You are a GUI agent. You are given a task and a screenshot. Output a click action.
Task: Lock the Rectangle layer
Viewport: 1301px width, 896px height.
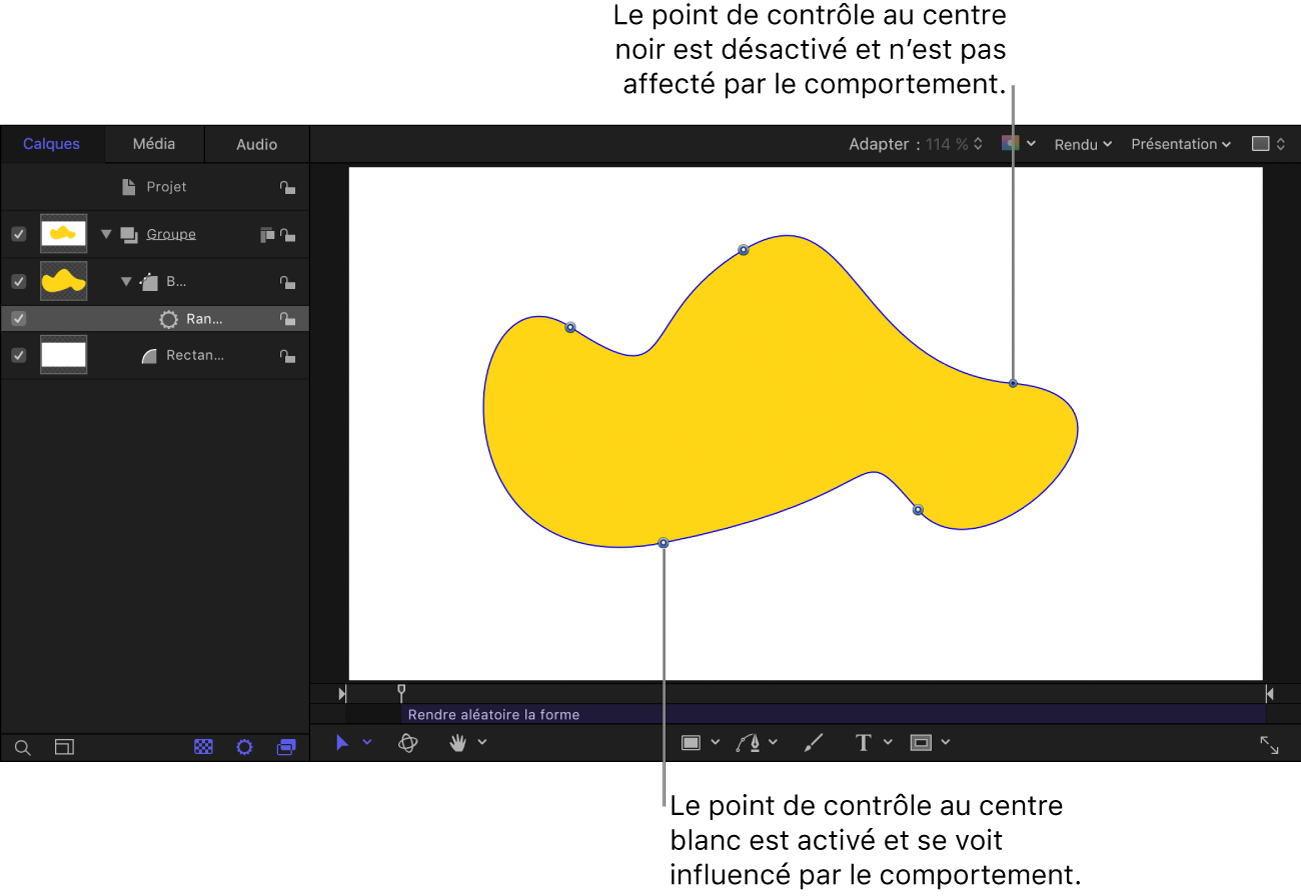[x=287, y=355]
